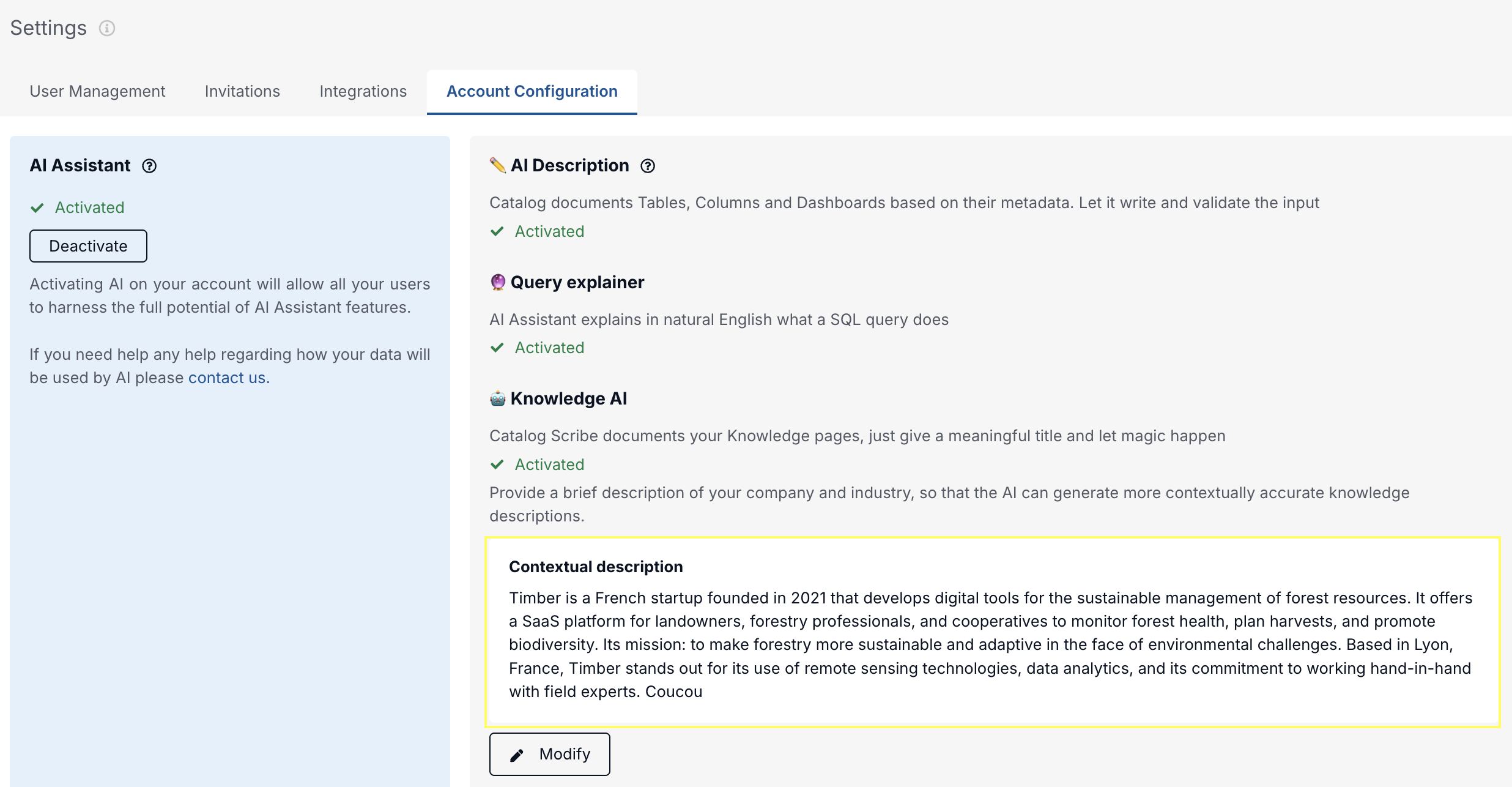Click the Activated status under AI Description
Image resolution: width=1512 pixels, height=787 pixels.
pyautogui.click(x=549, y=231)
